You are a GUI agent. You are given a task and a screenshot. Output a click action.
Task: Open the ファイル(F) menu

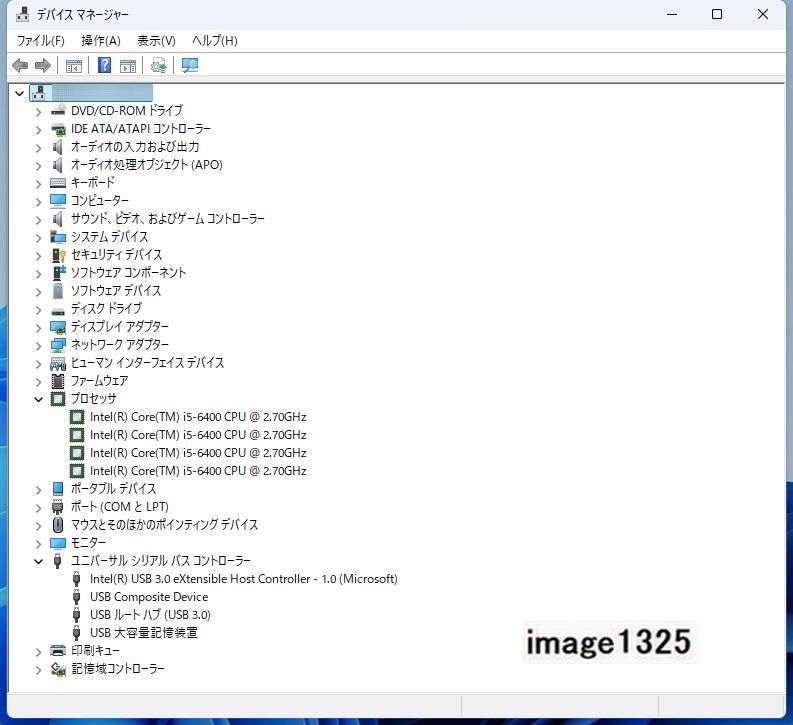click(40, 40)
